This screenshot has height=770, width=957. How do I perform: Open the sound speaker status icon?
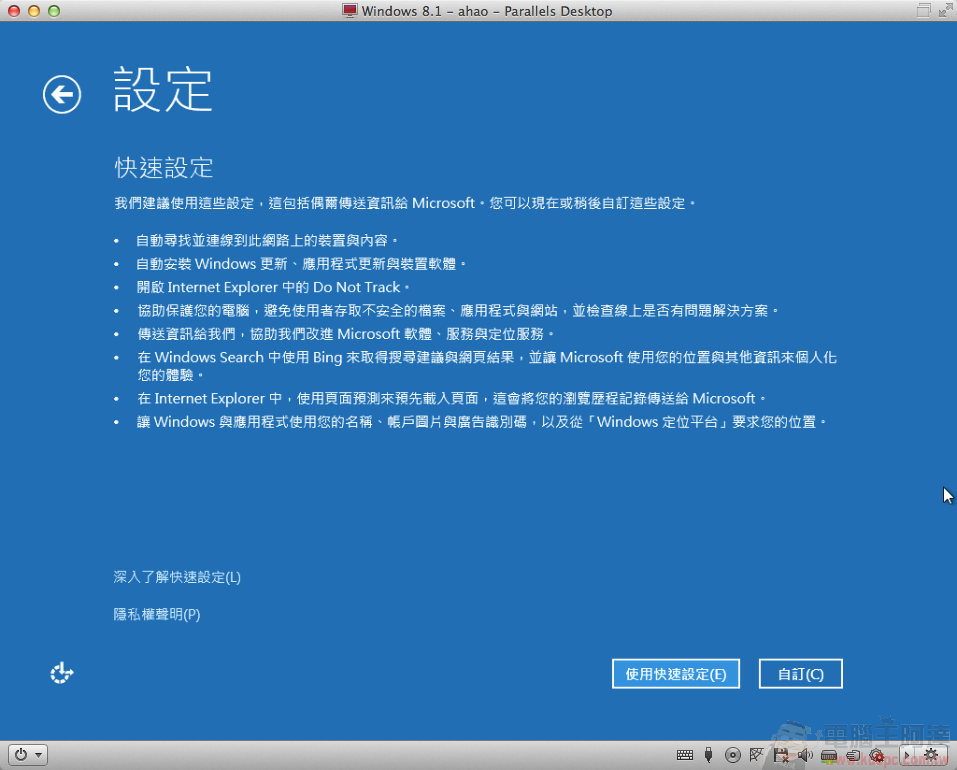[x=805, y=755]
